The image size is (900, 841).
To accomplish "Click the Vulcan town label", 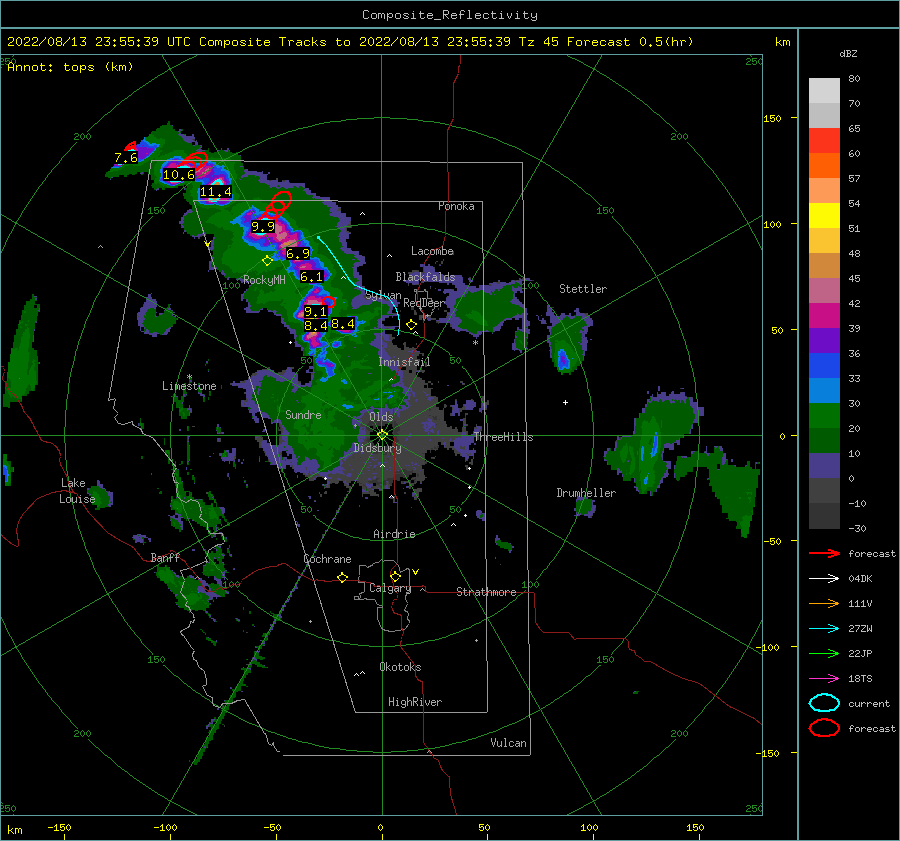I will pos(508,743).
